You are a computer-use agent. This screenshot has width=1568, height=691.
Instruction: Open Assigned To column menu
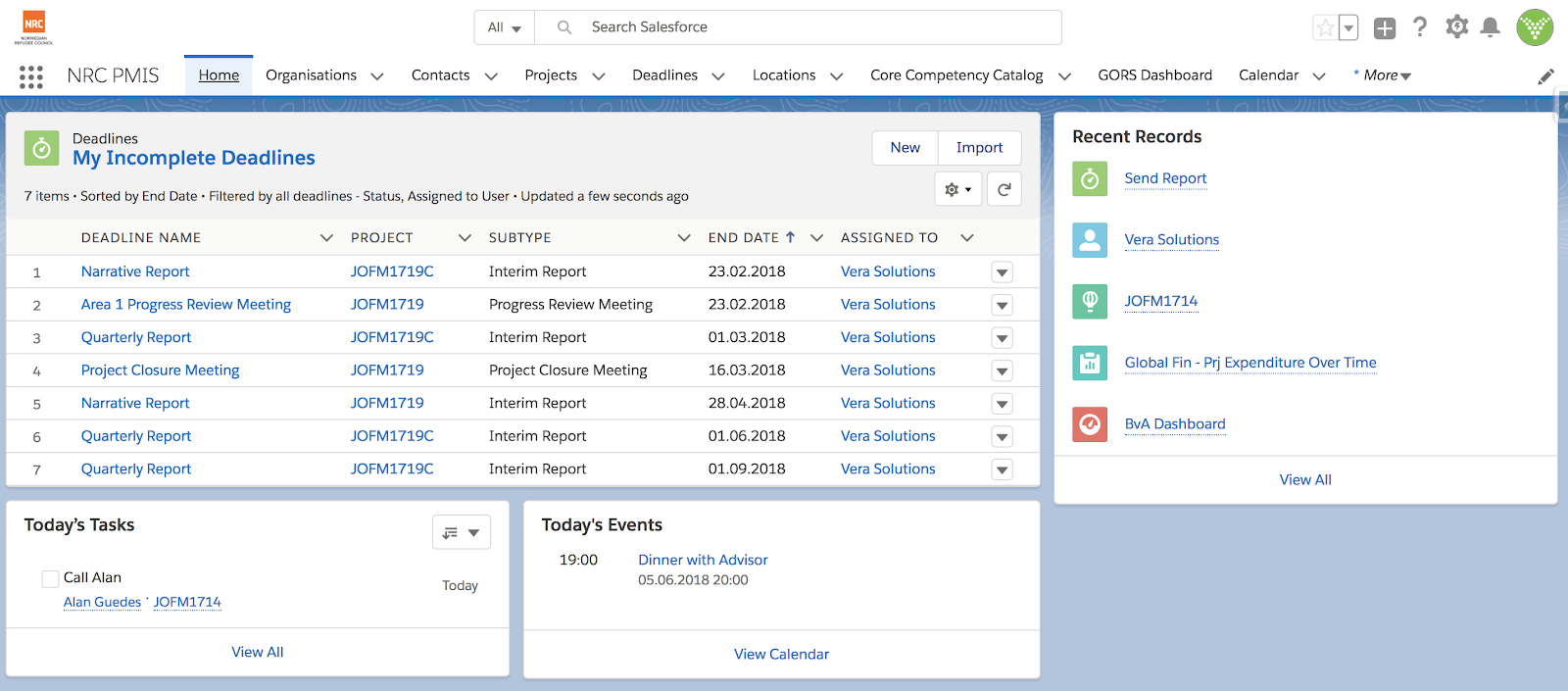click(967, 238)
